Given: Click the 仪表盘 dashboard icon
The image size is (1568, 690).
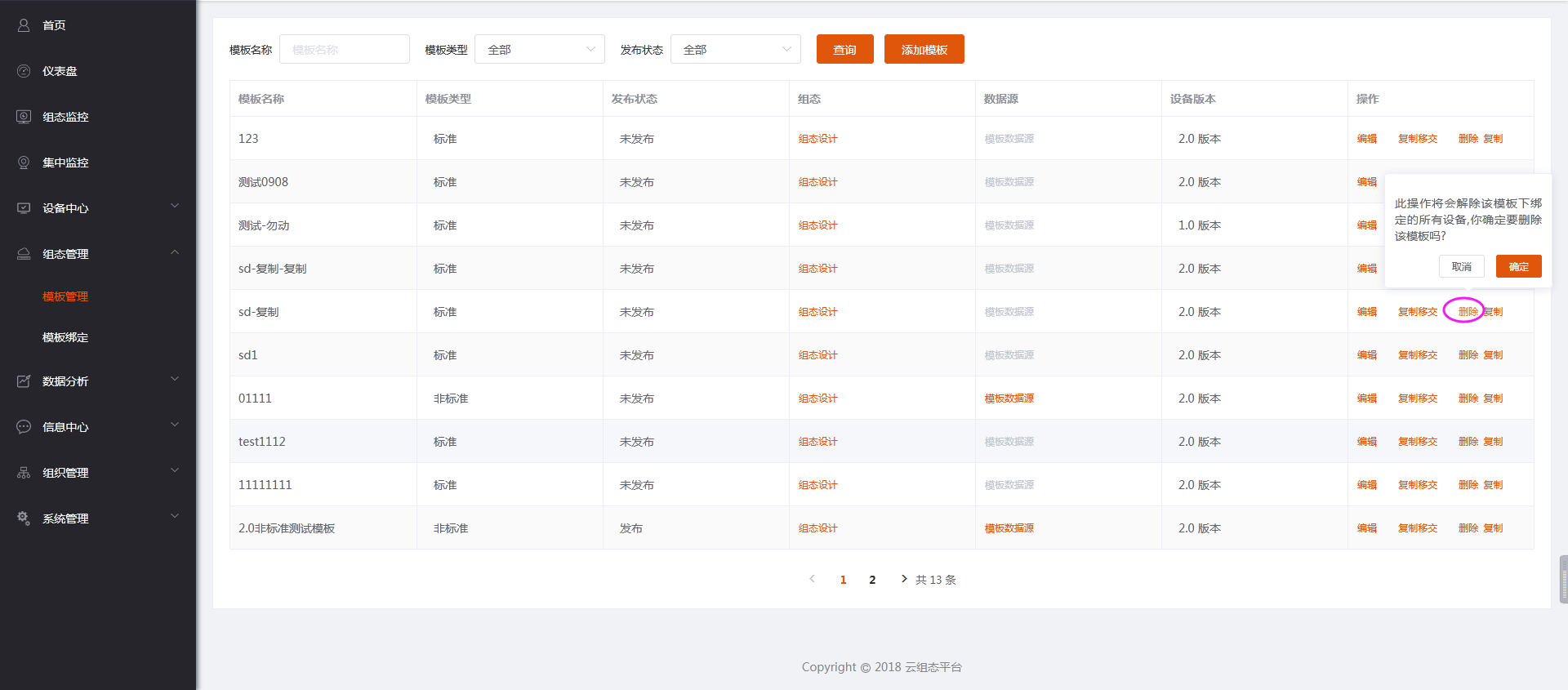Looking at the screenshot, I should 24,71.
